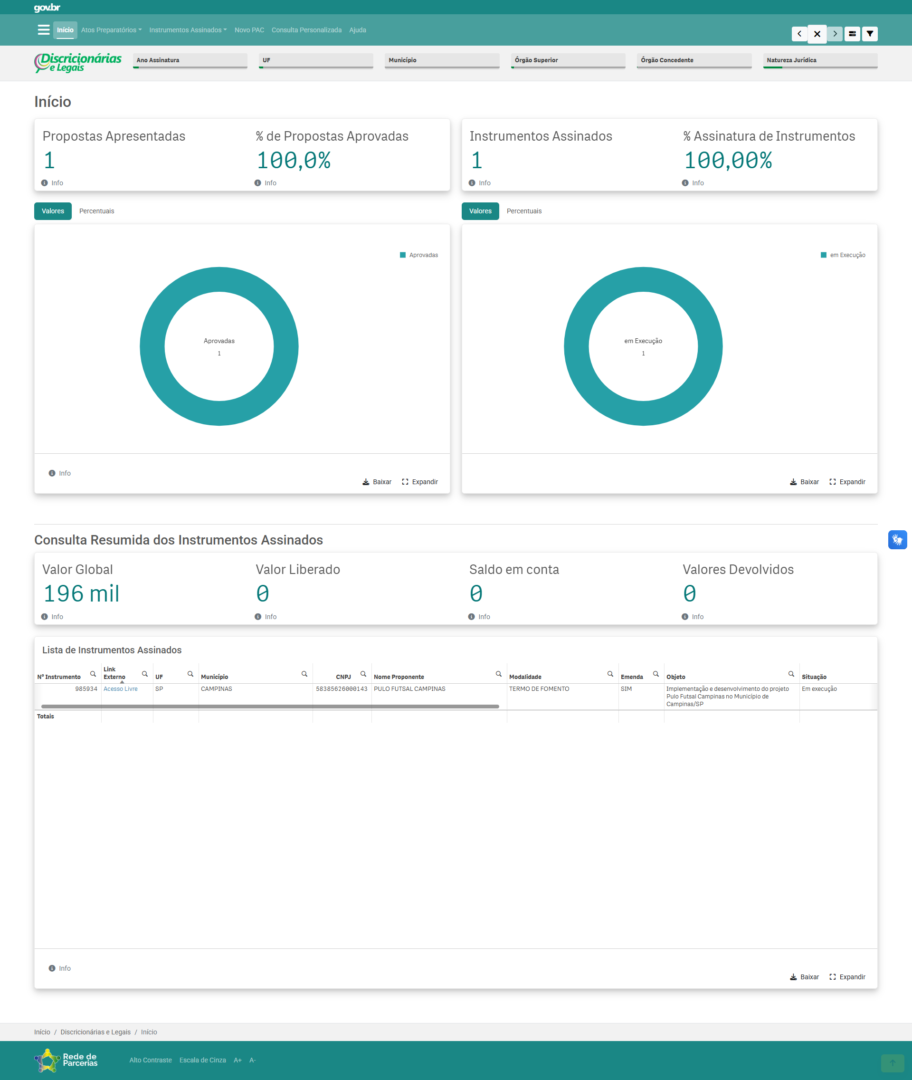Expand the Instrumentos Assinados dropdown menu
Viewport: 912px width, 1080px height.
pyautogui.click(x=188, y=30)
